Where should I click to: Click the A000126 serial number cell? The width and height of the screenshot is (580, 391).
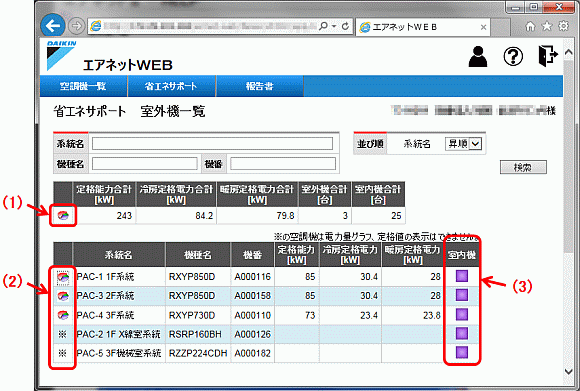pos(253,334)
